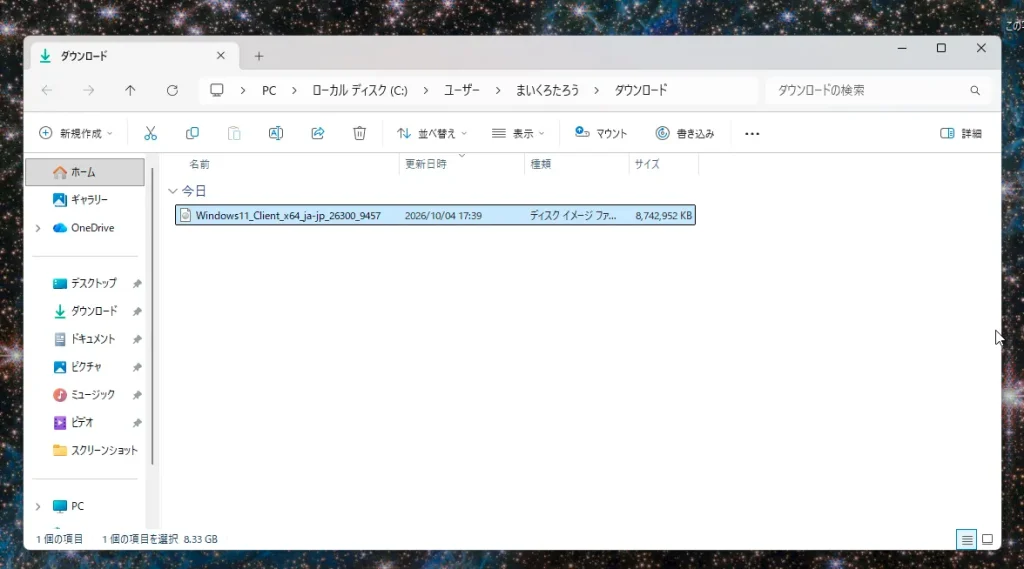
Task: Click the navigation pane scrollbar
Action: [x=152, y=317]
